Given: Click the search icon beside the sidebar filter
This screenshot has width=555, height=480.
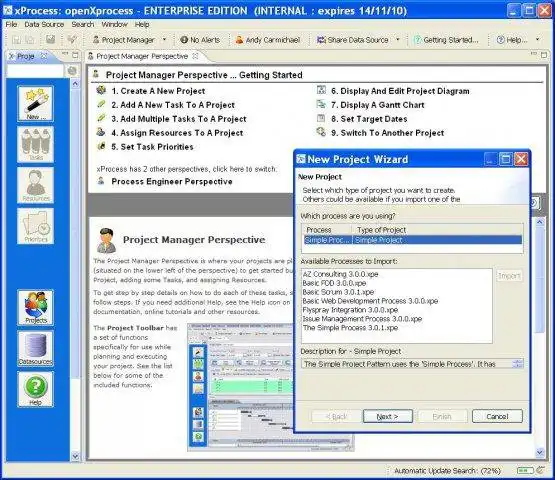Looking at the screenshot, I should [72, 71].
